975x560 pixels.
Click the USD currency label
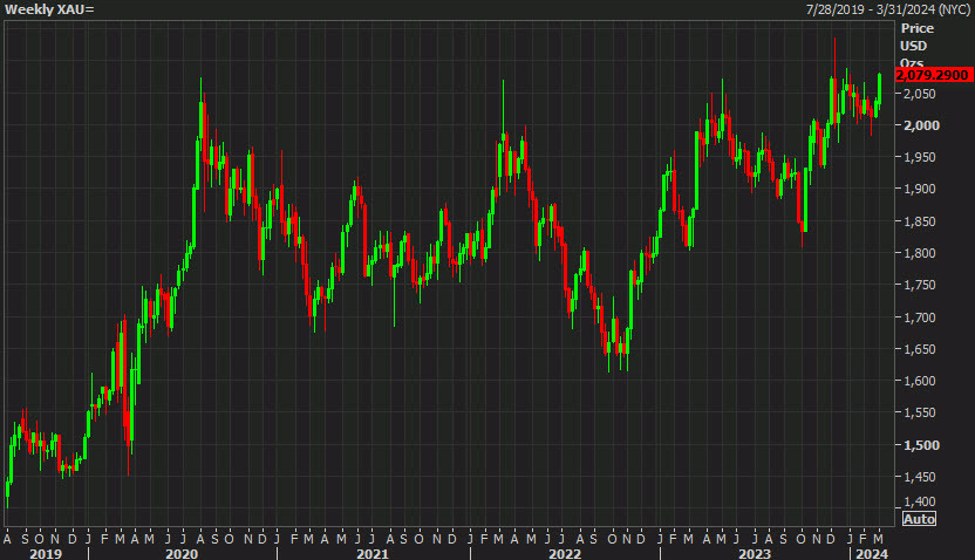(x=914, y=46)
